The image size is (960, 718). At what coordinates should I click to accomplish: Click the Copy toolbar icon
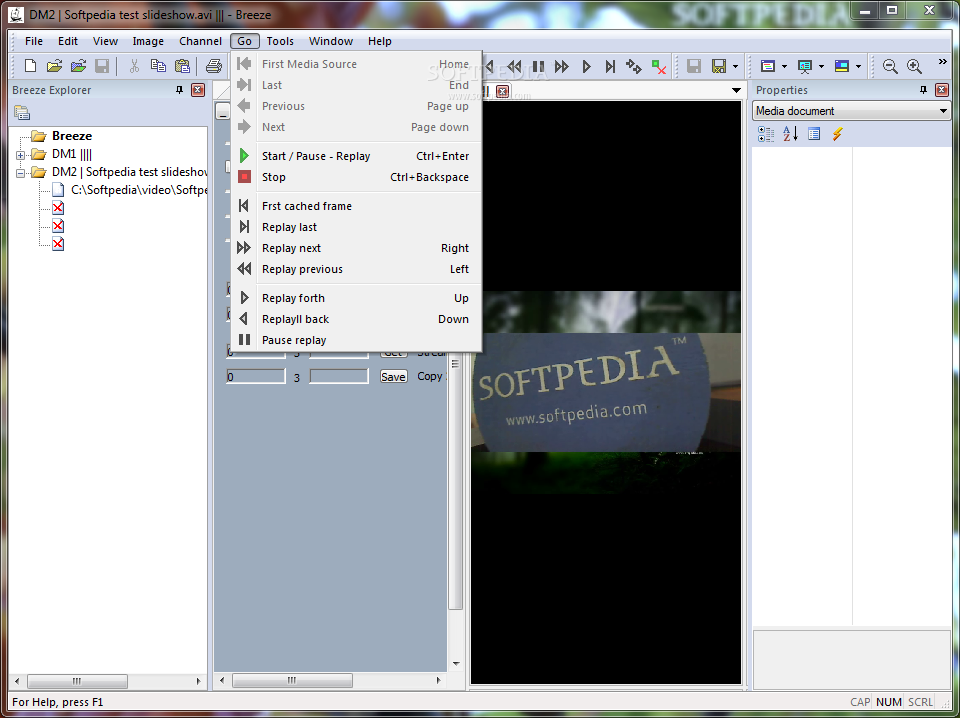(x=158, y=66)
